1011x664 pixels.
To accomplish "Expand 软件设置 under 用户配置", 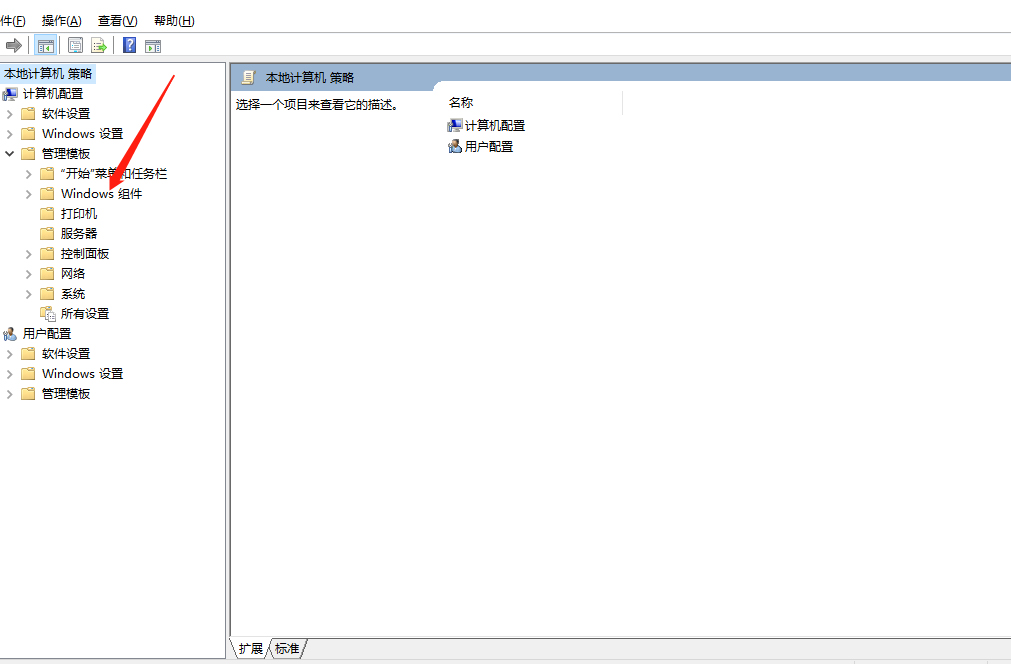I will (x=10, y=354).
